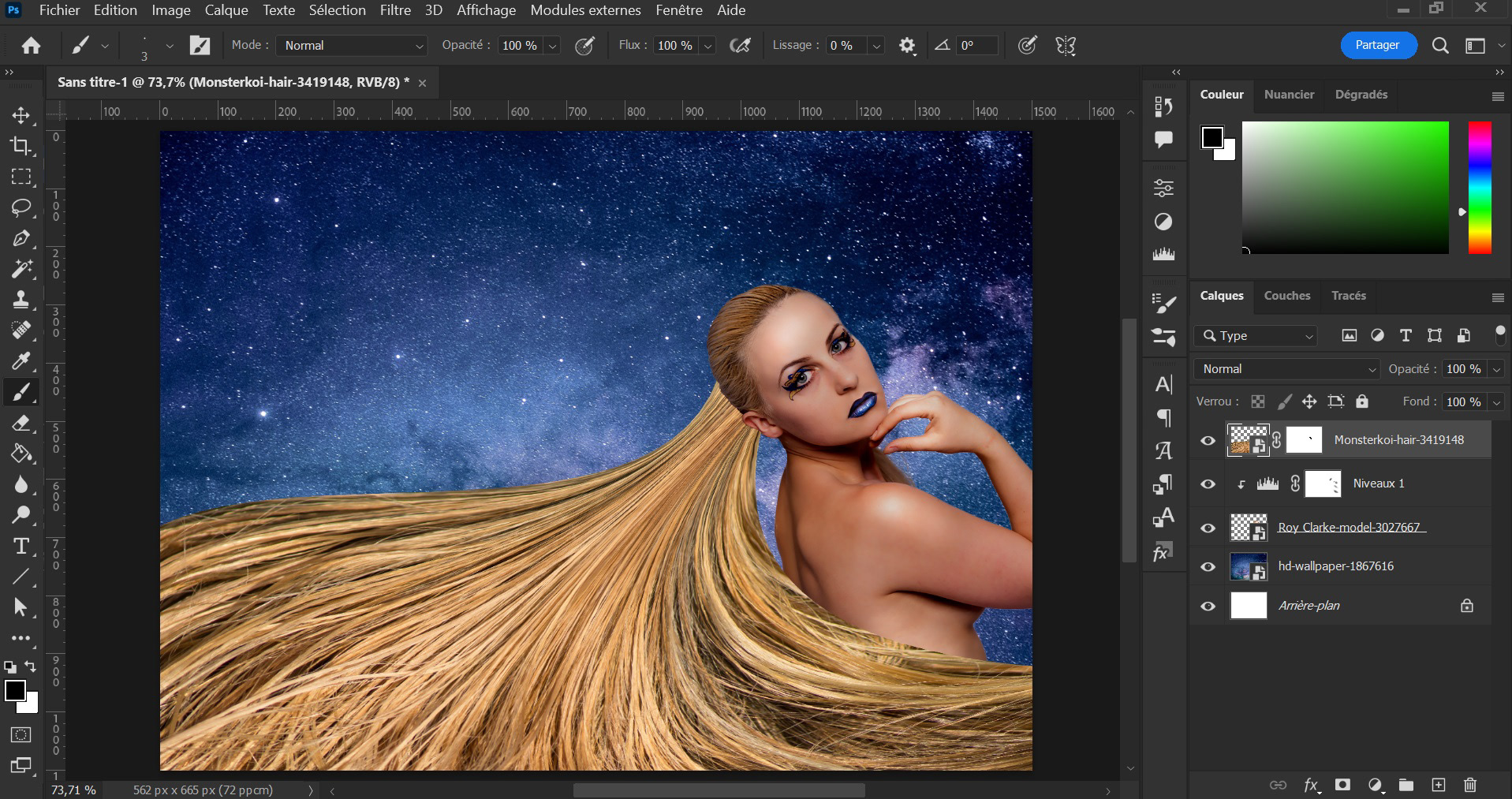Create a new layer
1512x799 pixels.
click(x=1439, y=785)
